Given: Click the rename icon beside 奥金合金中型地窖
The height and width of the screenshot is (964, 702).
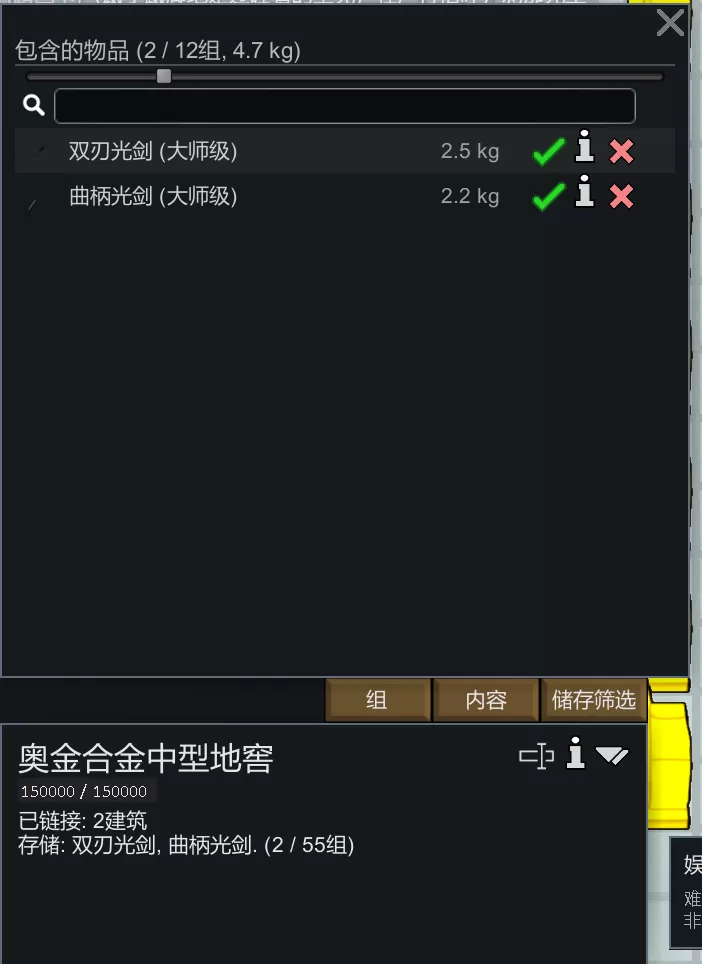Looking at the screenshot, I should (537, 756).
